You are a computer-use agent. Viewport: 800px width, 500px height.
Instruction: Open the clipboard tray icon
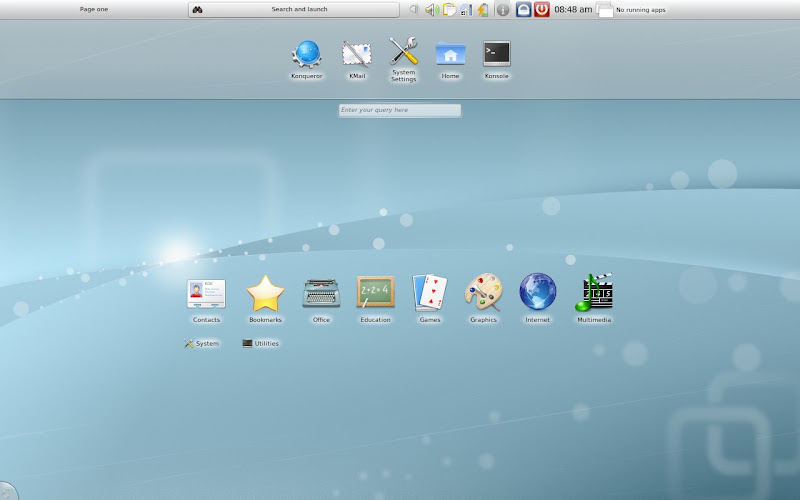click(x=449, y=10)
